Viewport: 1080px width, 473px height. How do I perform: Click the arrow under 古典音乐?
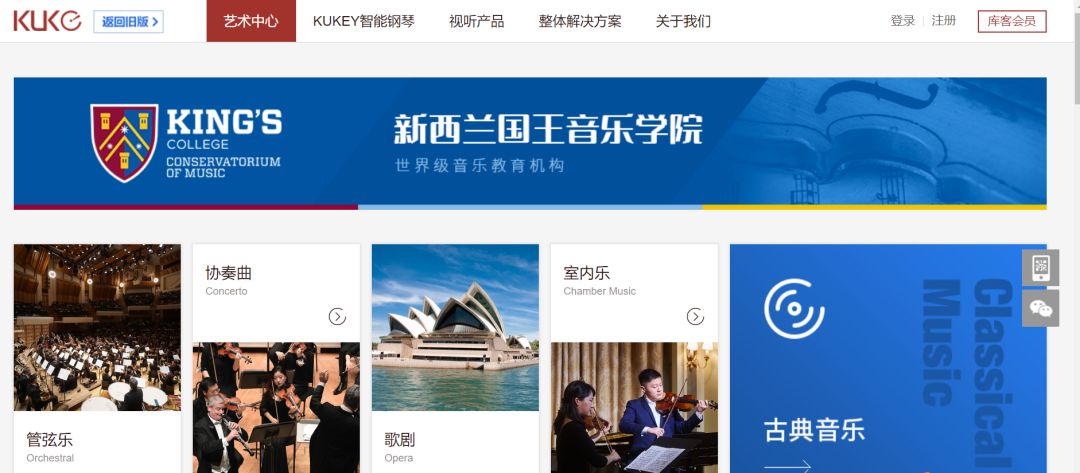point(787,466)
